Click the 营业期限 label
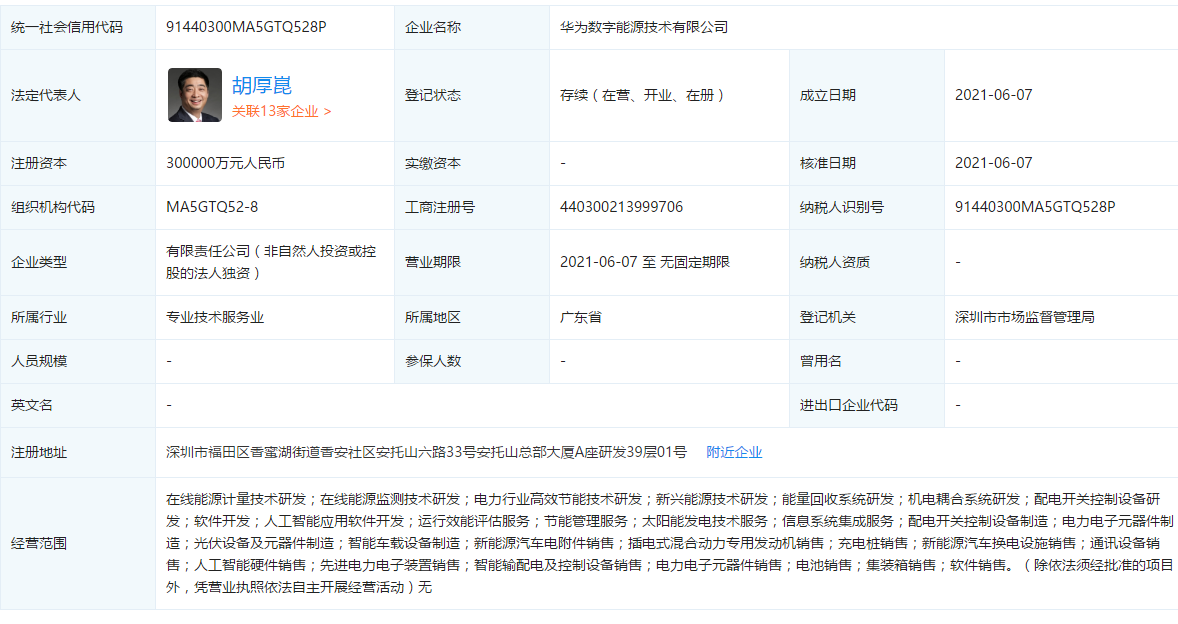This screenshot has height=624, width=1178. 433,262
